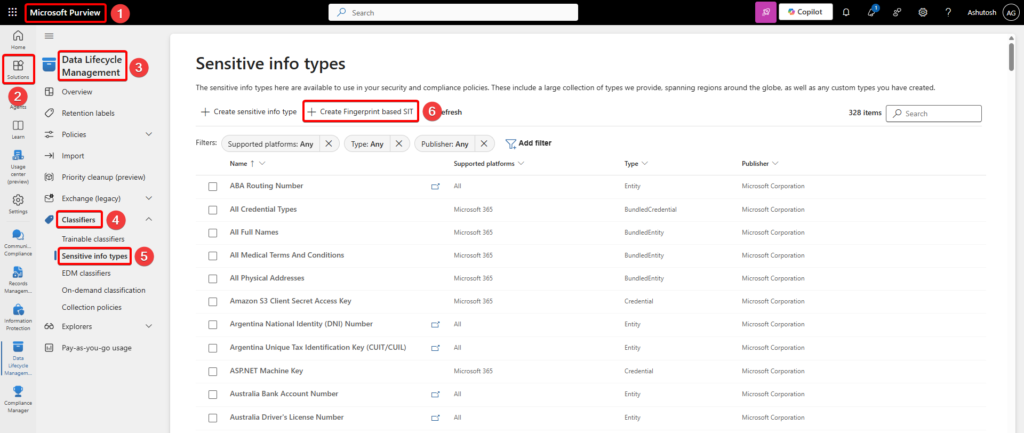Click the hamburger menu collapse icon
The height and width of the screenshot is (433, 1024).
click(49, 36)
